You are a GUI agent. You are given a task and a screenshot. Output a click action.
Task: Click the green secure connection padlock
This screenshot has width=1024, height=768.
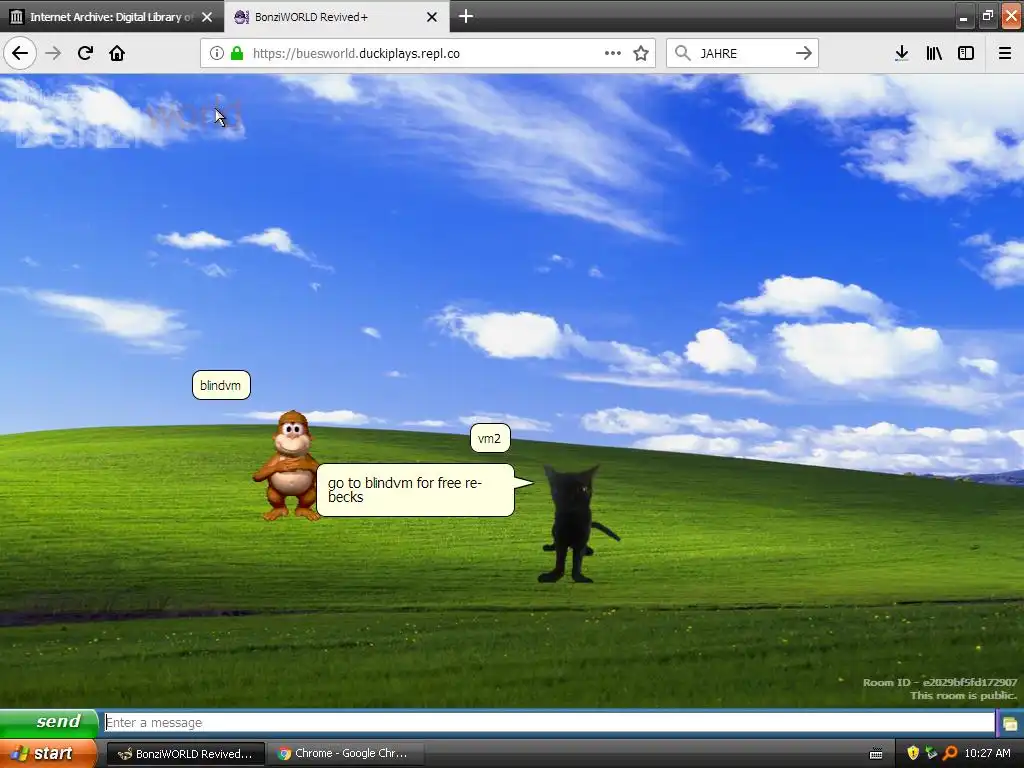237,53
